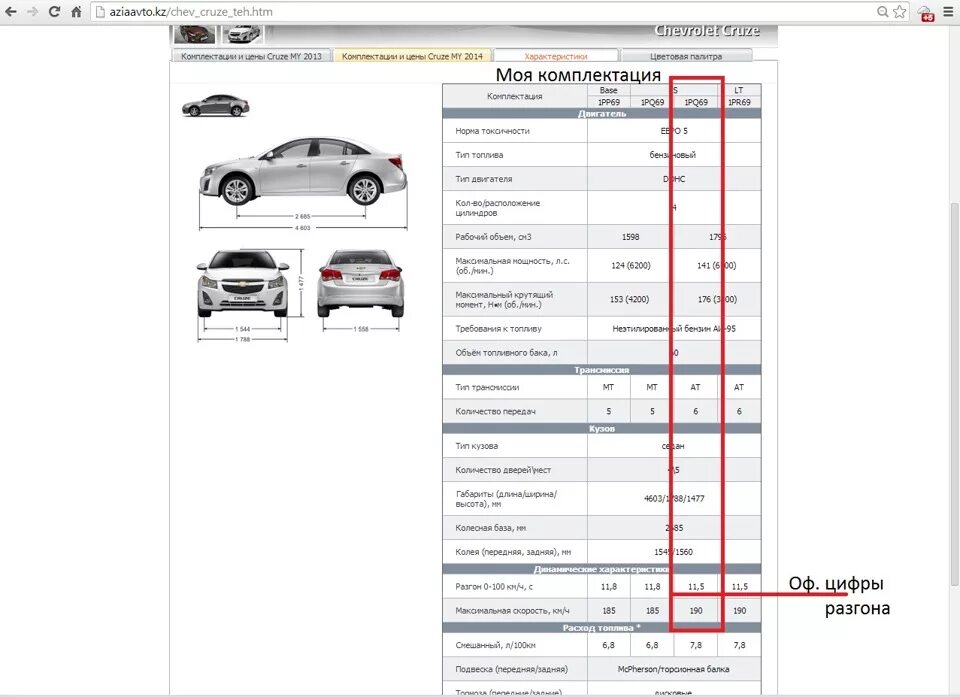Click the rear view Cruze image
The image size is (960, 697).
pos(361,284)
